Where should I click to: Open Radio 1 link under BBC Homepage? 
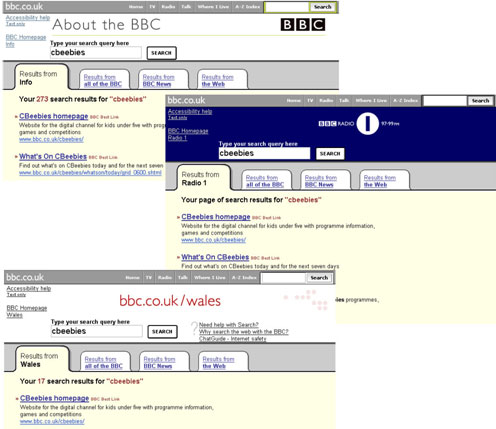coord(177,138)
